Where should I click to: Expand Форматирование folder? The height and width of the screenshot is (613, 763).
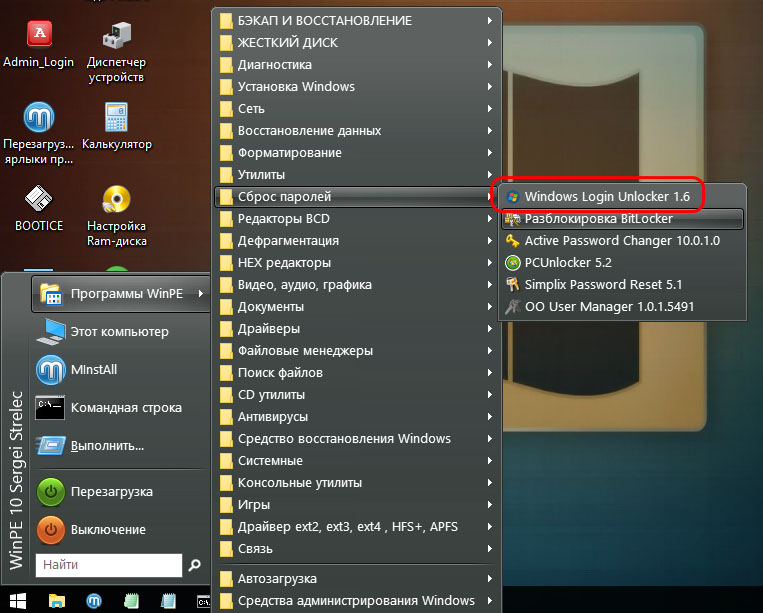[x=358, y=153]
